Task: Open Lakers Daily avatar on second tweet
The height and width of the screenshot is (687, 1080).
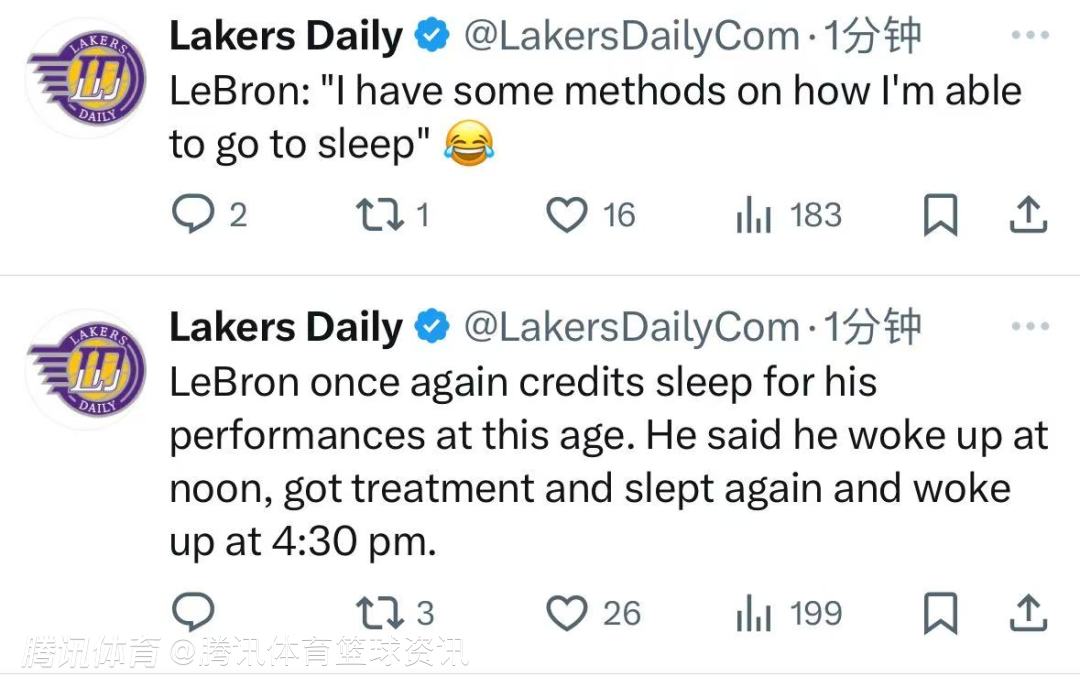Action: 87,369
